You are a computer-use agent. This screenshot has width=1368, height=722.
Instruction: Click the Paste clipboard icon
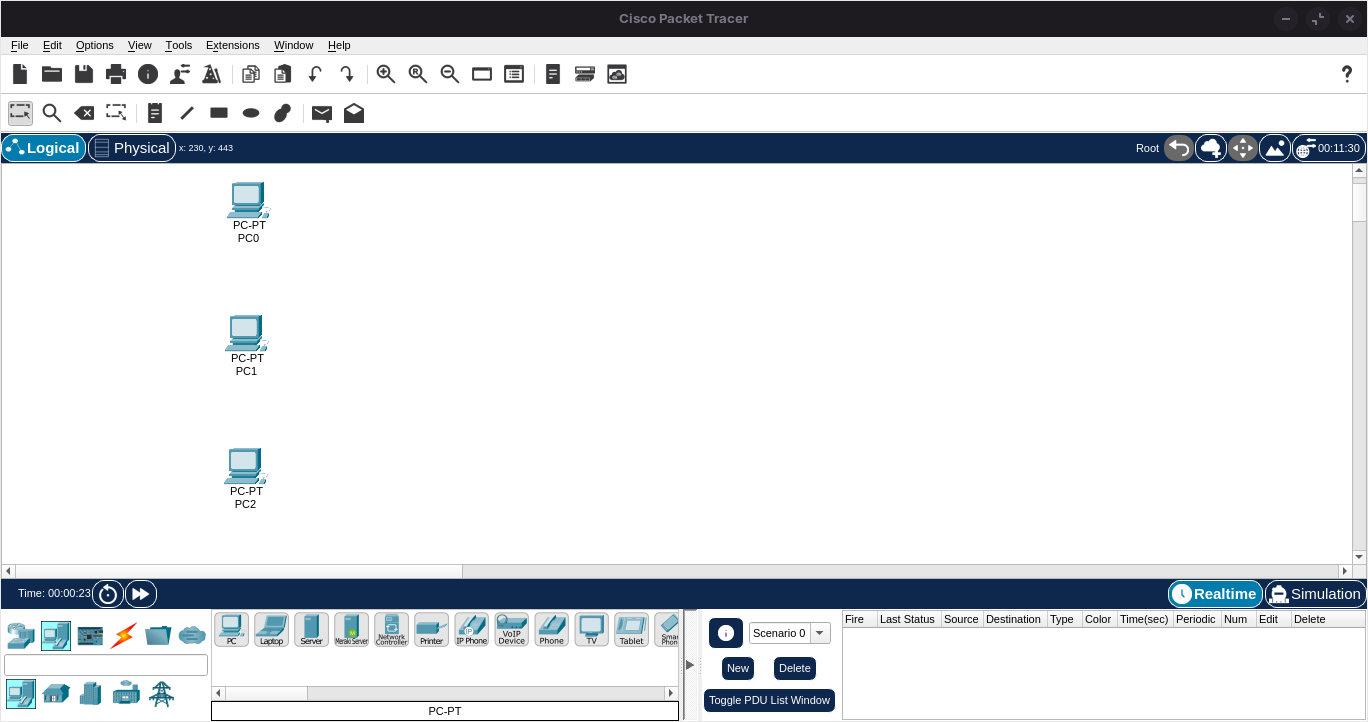(x=283, y=74)
